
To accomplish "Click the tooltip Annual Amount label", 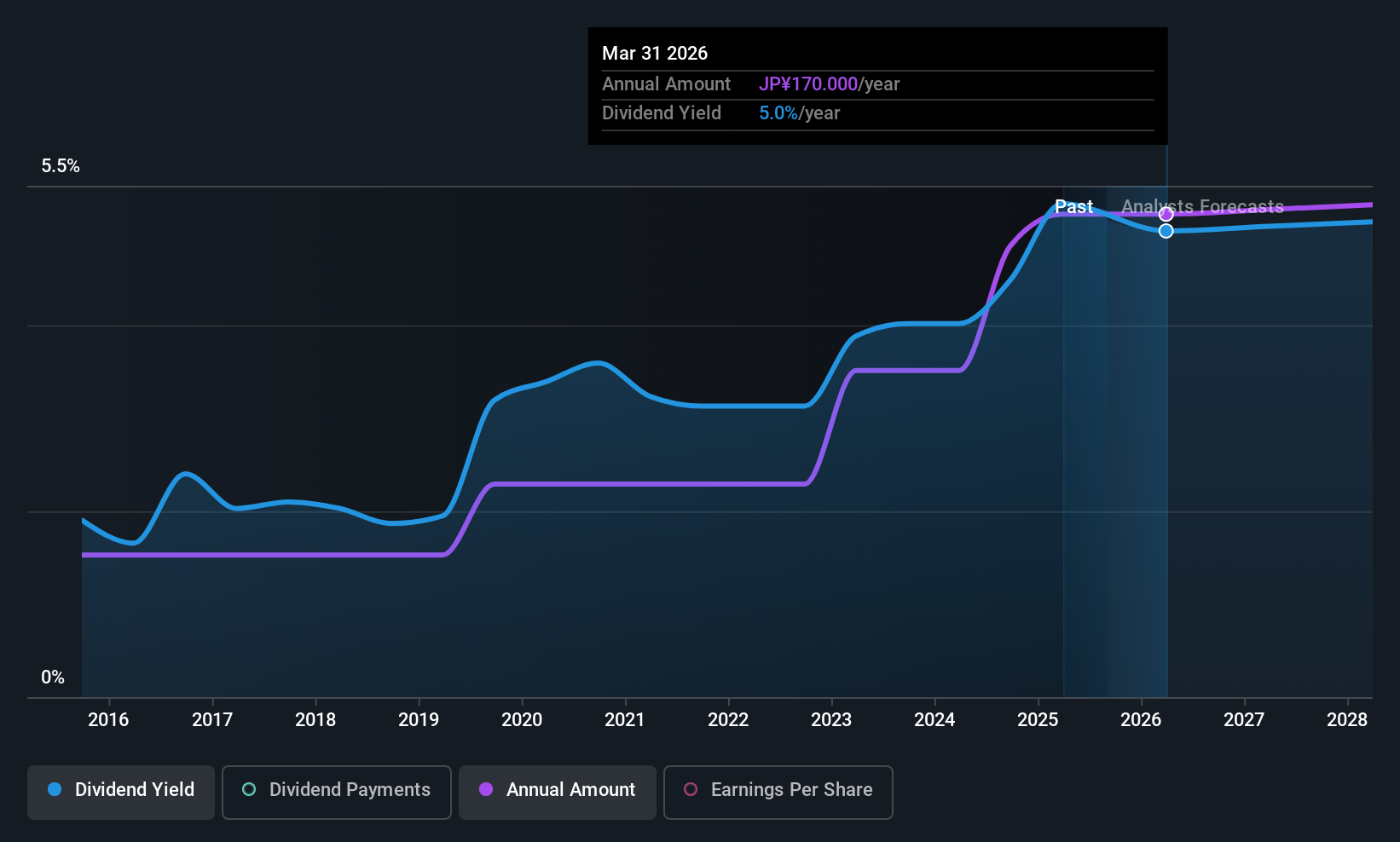I will coord(666,84).
